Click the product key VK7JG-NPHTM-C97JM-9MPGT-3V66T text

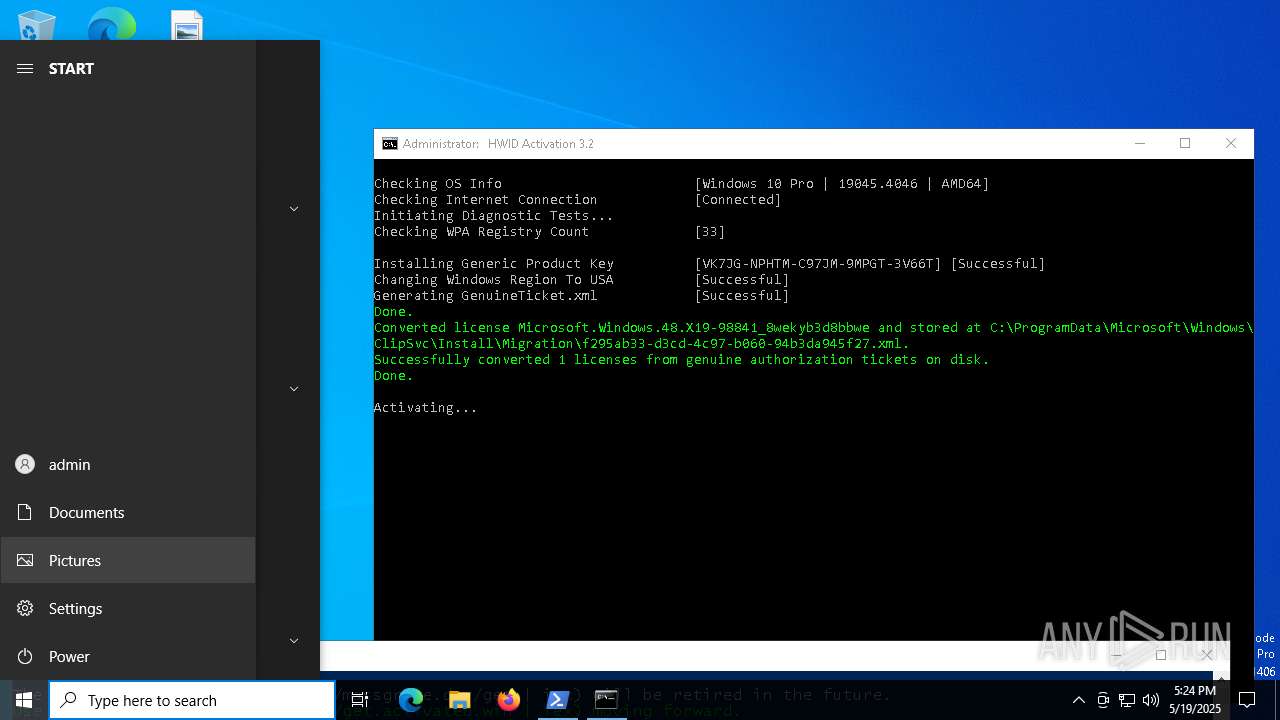pos(818,264)
